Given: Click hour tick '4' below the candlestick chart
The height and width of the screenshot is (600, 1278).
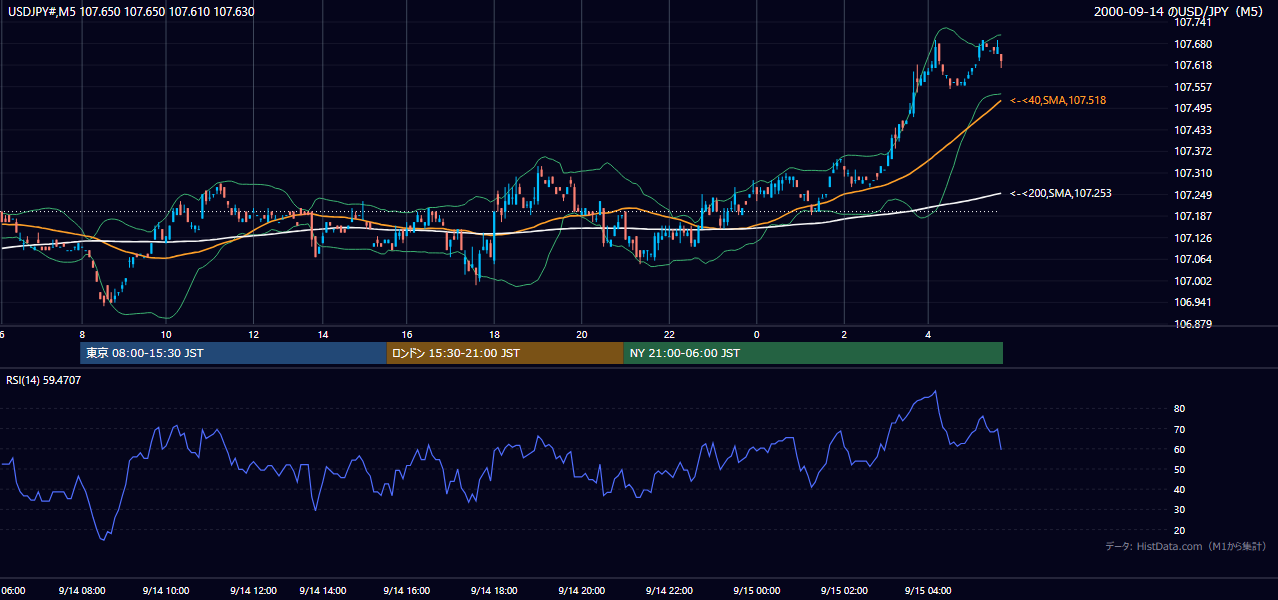Looking at the screenshot, I should (x=928, y=334).
